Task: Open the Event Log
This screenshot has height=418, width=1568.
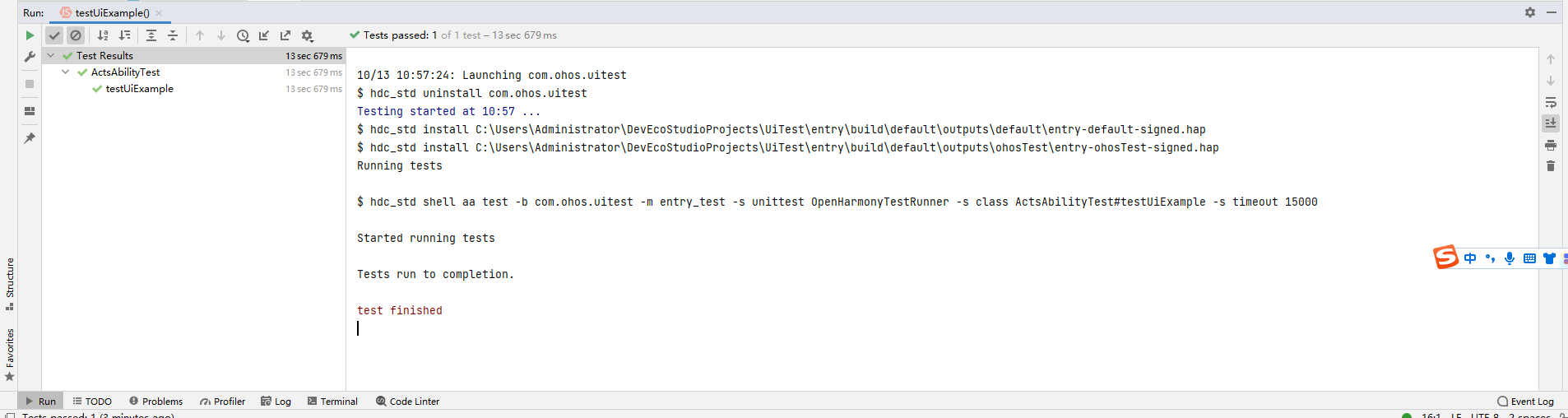Action: [x=1525, y=402]
